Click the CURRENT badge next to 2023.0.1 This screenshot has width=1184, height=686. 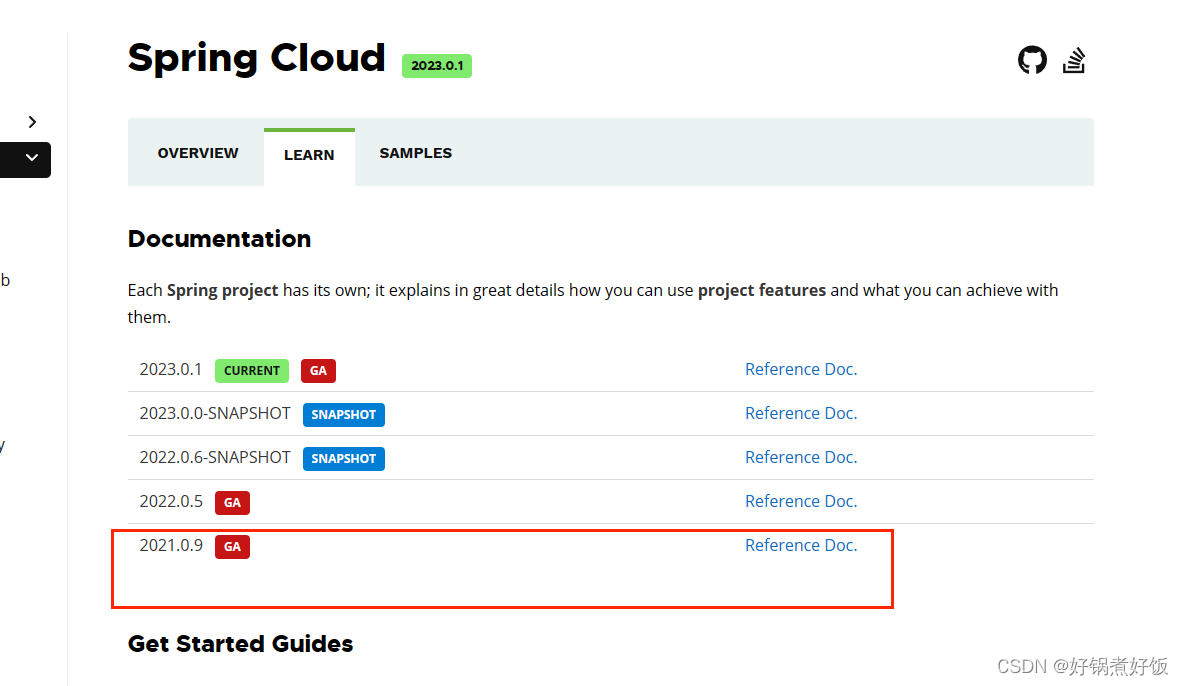coord(252,370)
